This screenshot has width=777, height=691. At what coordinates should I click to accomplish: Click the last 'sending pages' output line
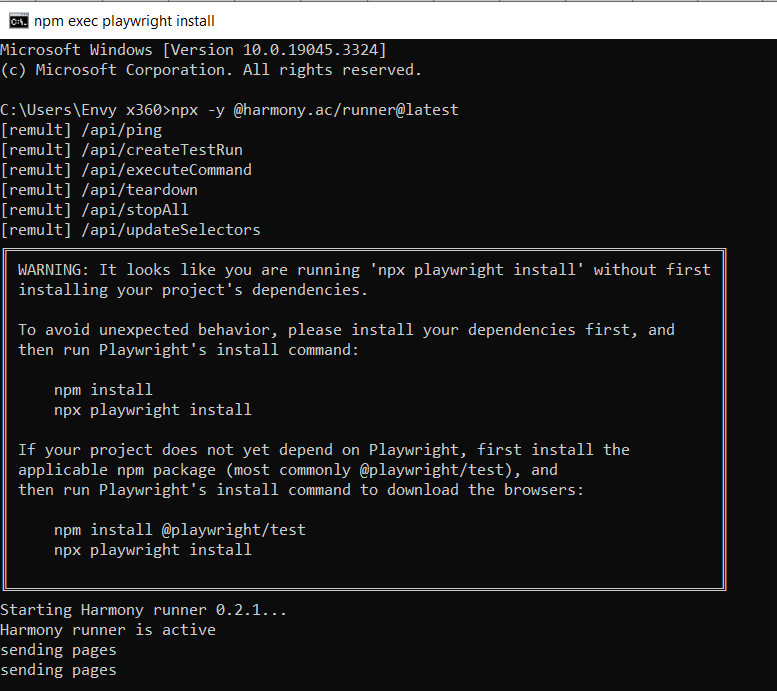(x=58, y=670)
